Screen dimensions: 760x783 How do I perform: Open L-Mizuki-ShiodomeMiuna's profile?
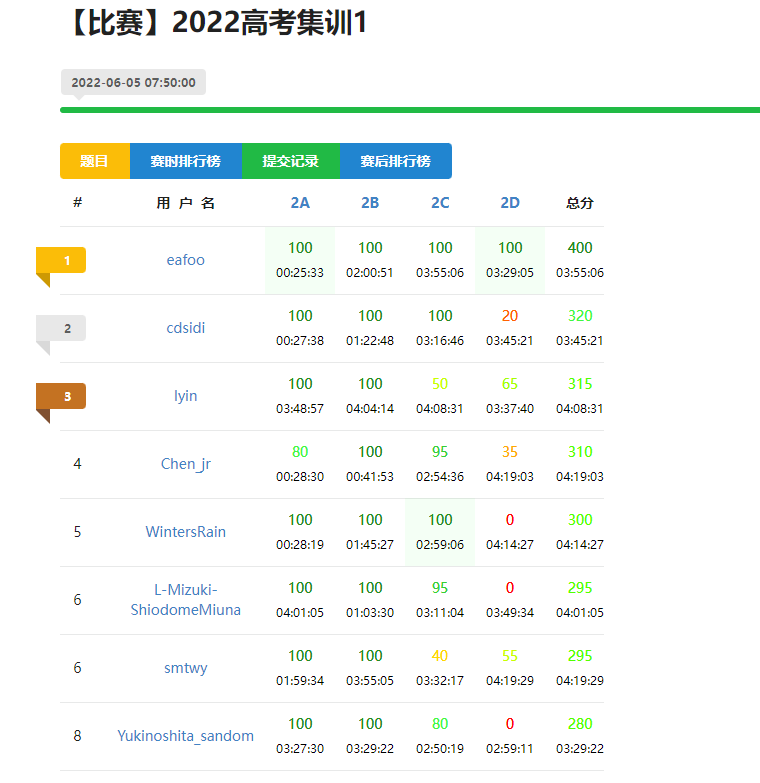(185, 600)
